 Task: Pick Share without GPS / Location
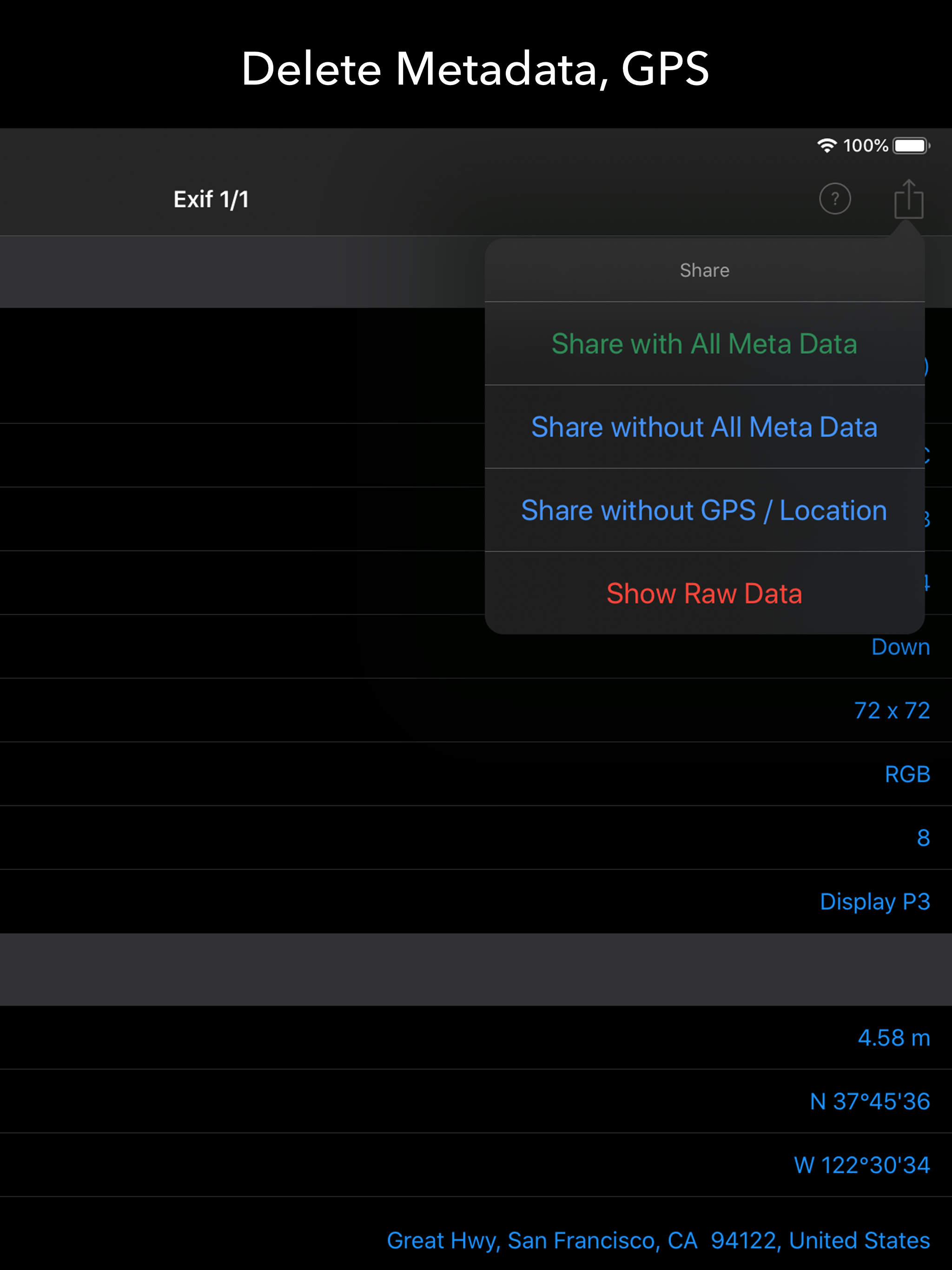coord(704,510)
